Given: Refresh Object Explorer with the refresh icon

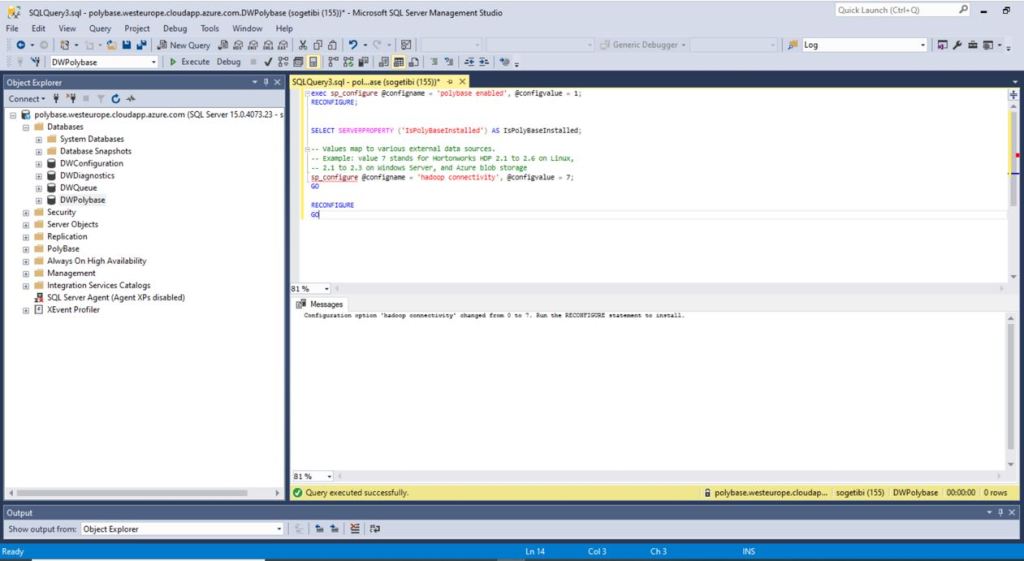Looking at the screenshot, I should 115,99.
